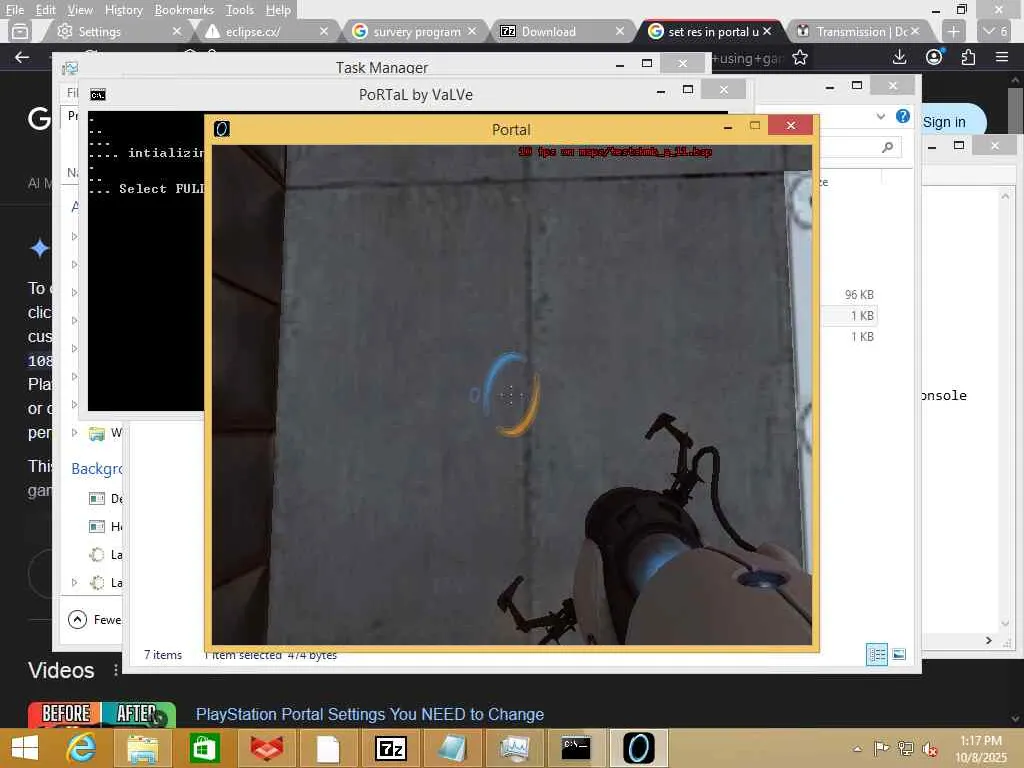Open the View menu in the browser

[x=80, y=10]
